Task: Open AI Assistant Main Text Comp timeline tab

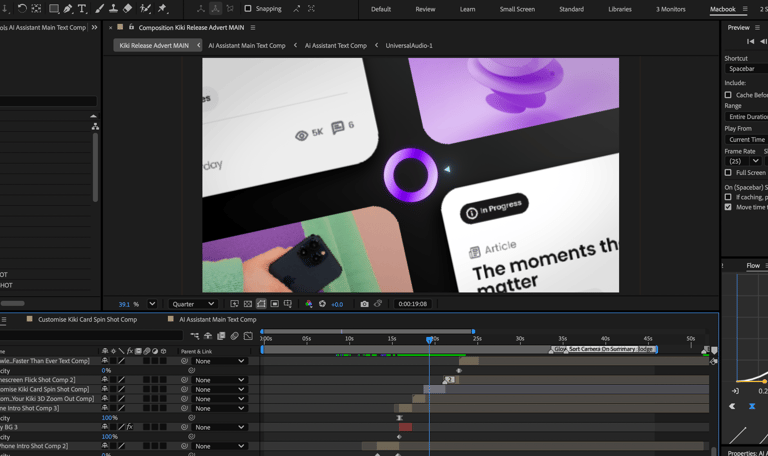Action: point(217,319)
